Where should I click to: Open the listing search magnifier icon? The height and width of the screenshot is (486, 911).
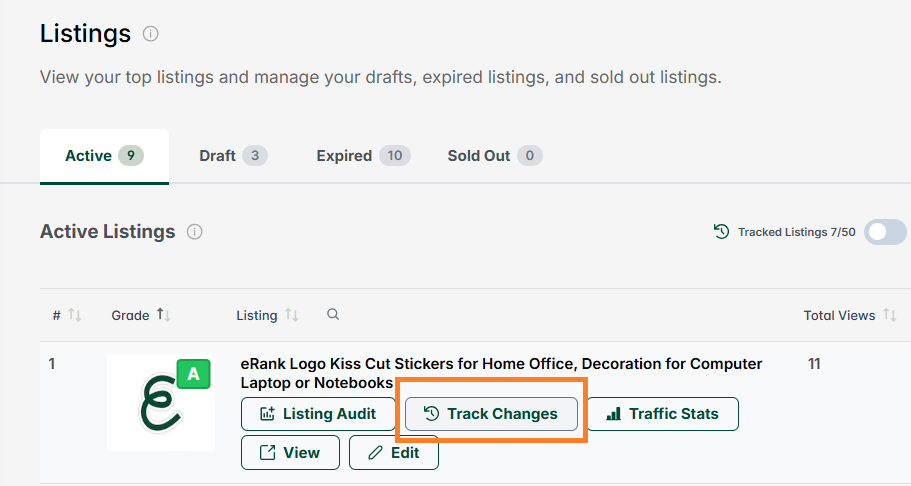tap(333, 315)
